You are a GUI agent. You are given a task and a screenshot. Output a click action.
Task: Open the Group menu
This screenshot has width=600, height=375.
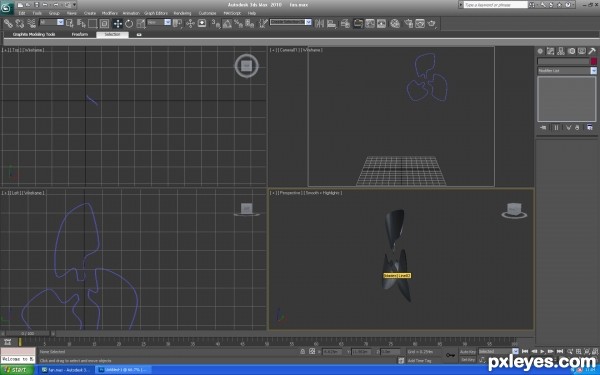click(x=54, y=13)
